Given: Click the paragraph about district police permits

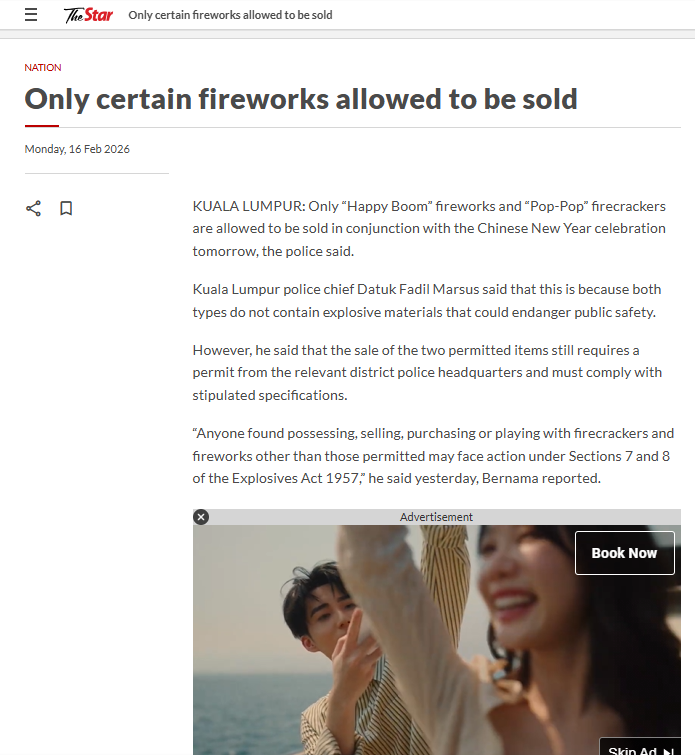Looking at the screenshot, I should tap(427, 373).
